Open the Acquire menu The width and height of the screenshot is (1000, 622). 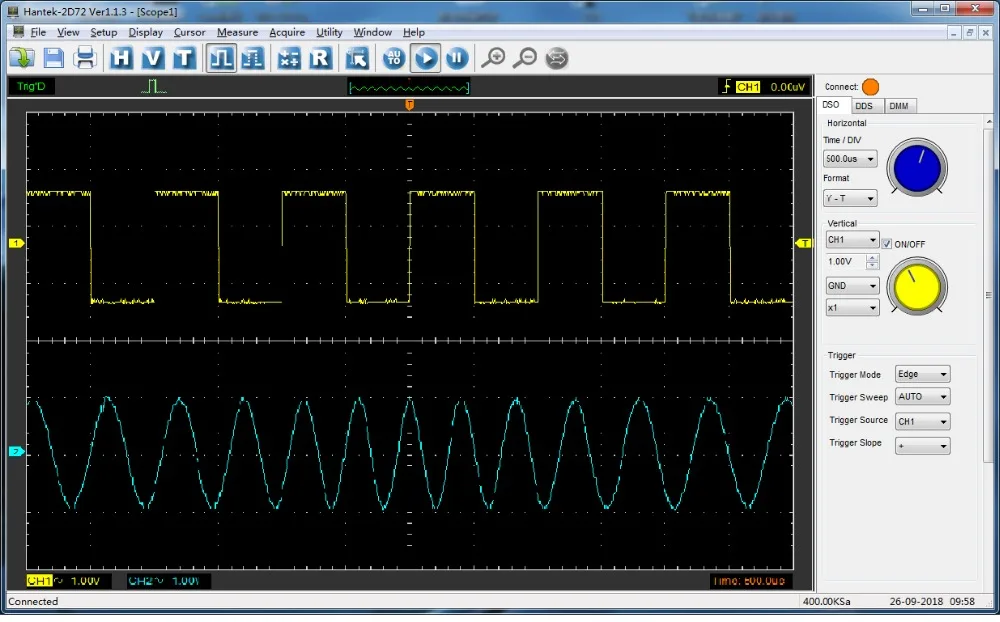[x=287, y=32]
